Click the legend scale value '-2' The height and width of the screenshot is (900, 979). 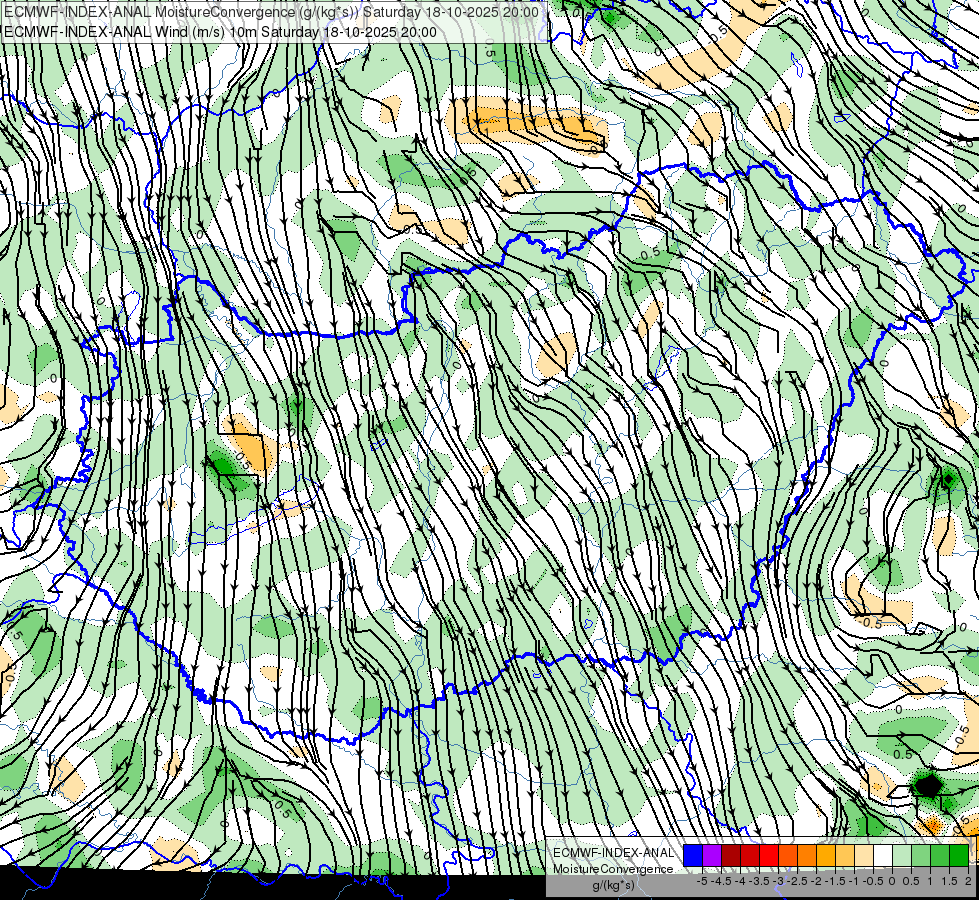point(816,881)
